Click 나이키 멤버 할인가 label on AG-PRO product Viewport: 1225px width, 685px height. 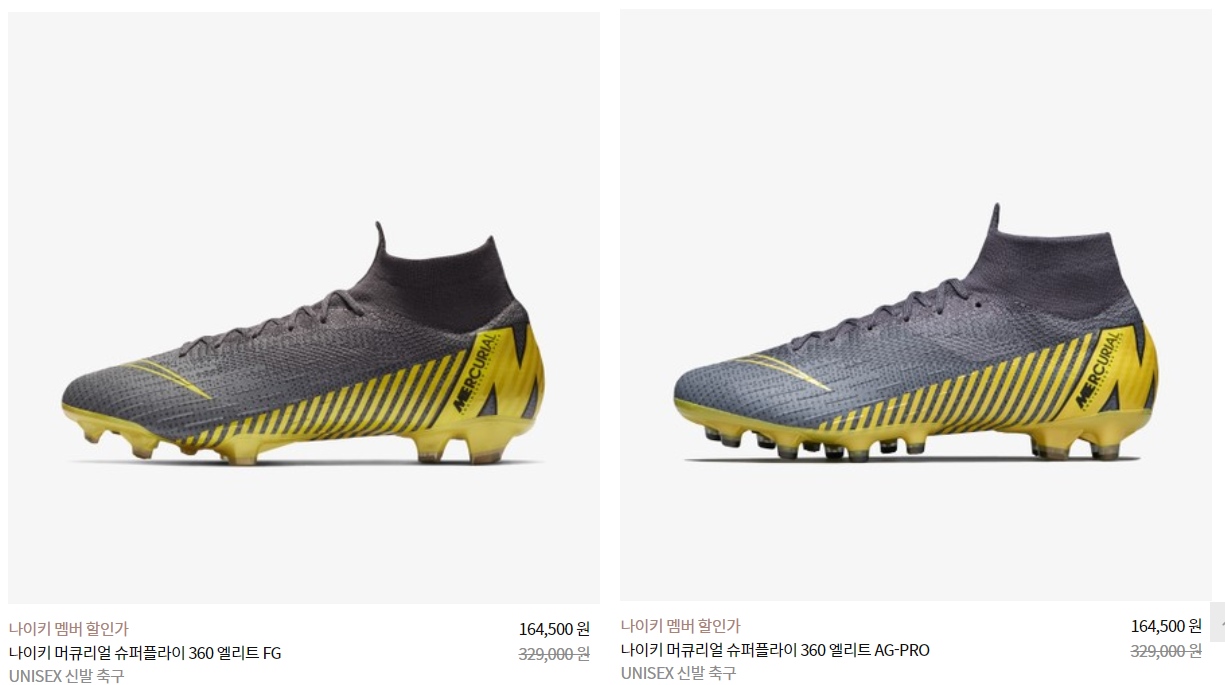coord(680,626)
